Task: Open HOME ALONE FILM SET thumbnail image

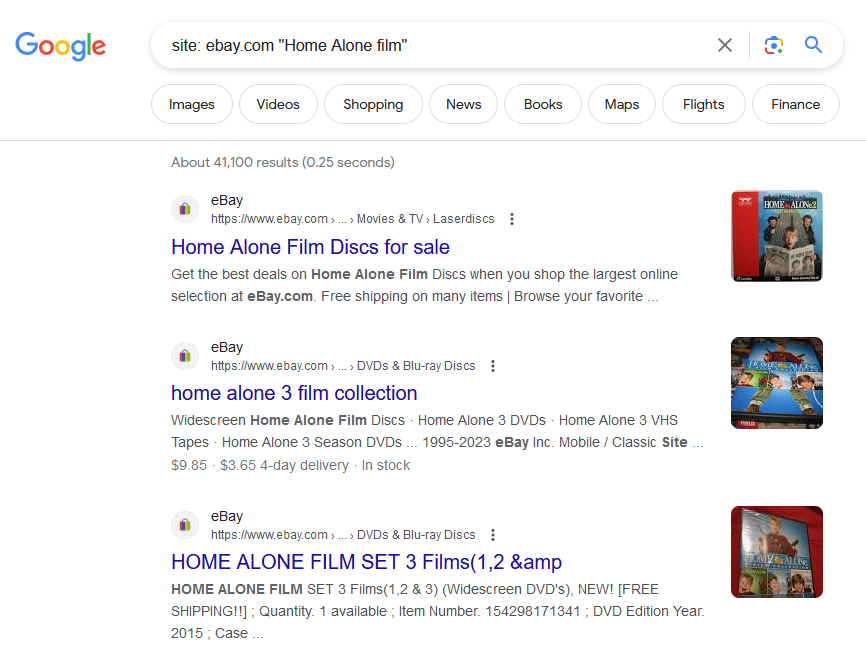Action: click(x=777, y=552)
